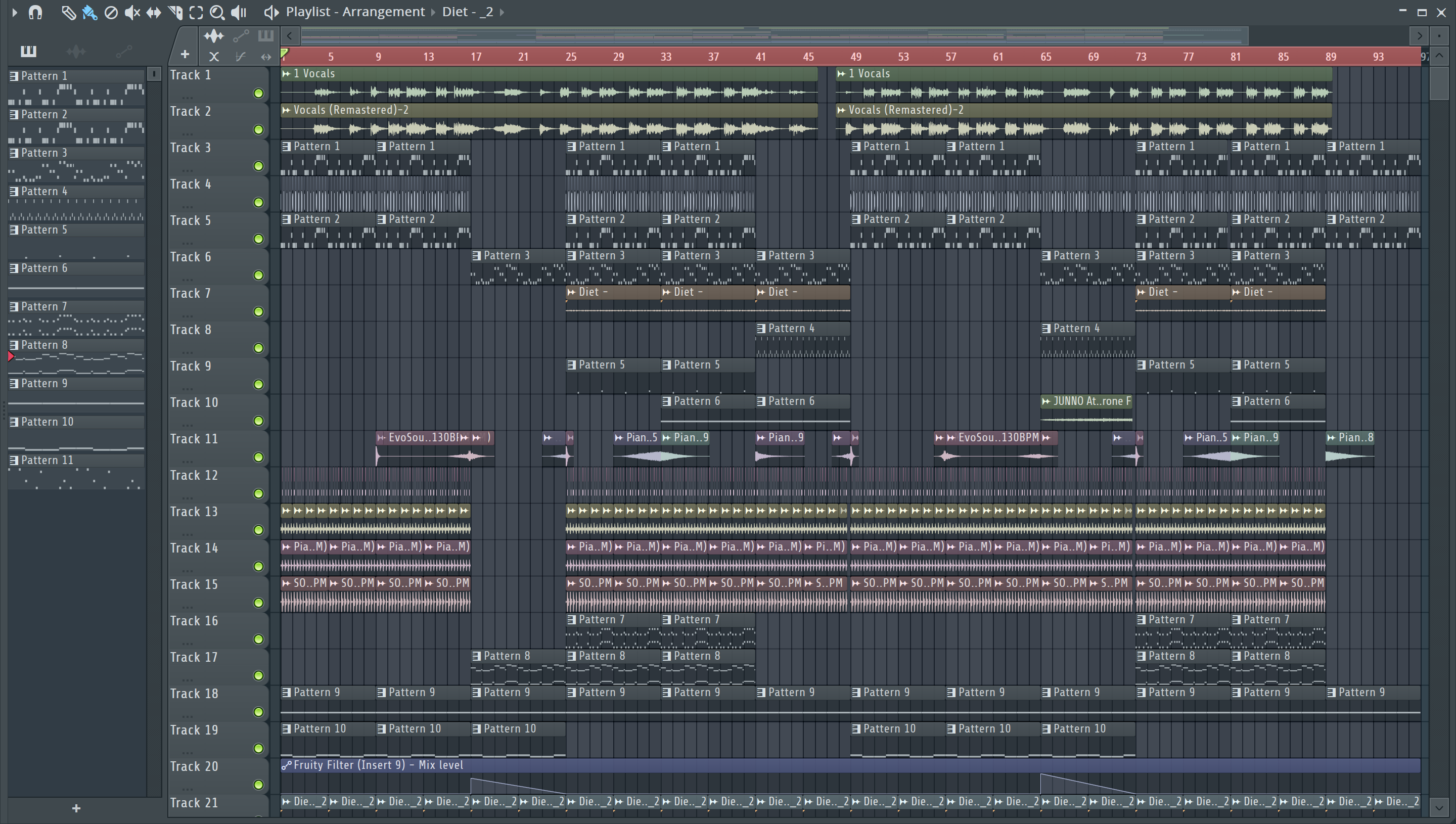Screen dimensions: 1456x824
Task: Select Pattern 9 in picker list
Action: pyautogui.click(x=76, y=384)
